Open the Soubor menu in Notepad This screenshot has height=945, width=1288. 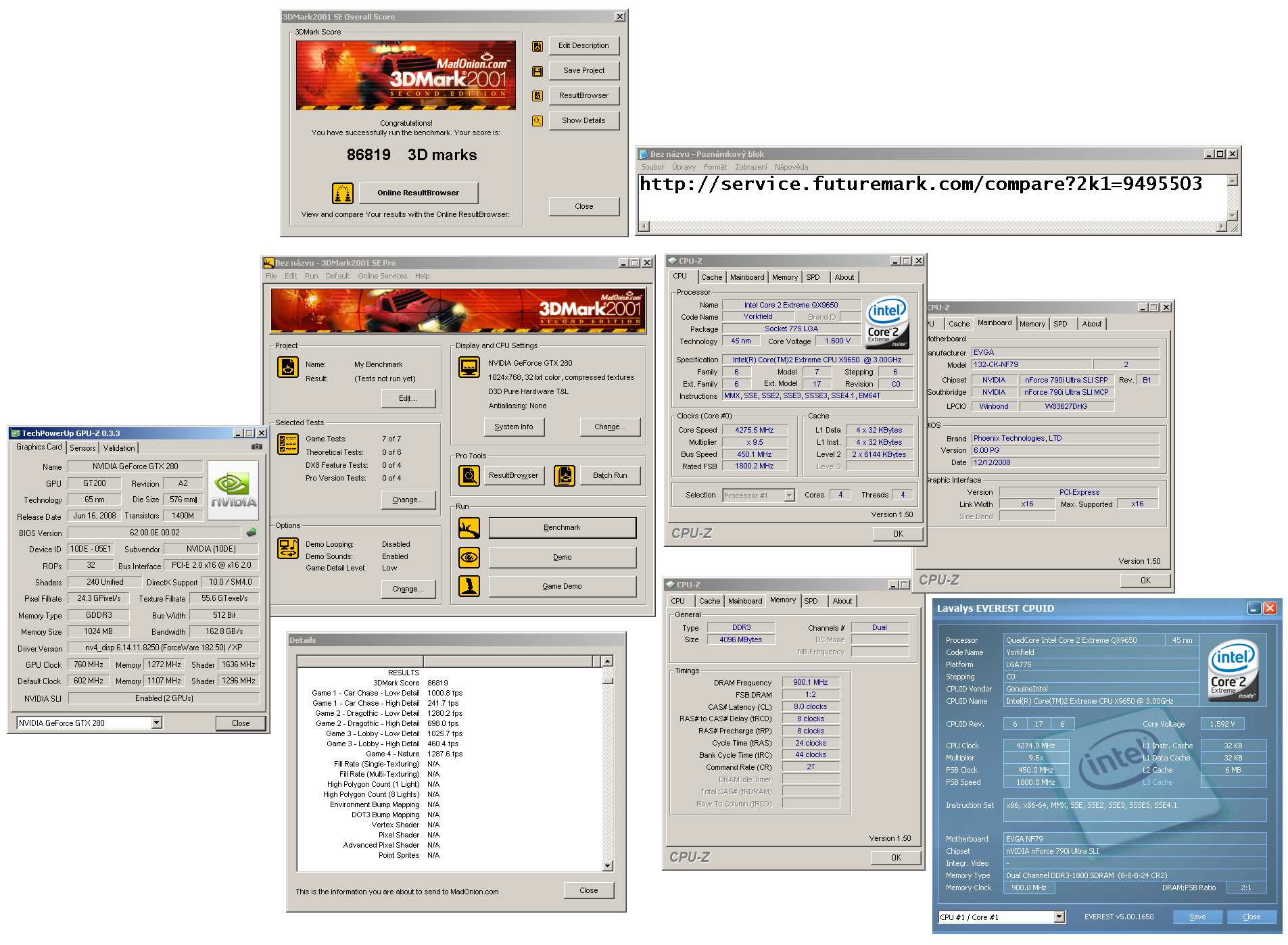(x=652, y=167)
